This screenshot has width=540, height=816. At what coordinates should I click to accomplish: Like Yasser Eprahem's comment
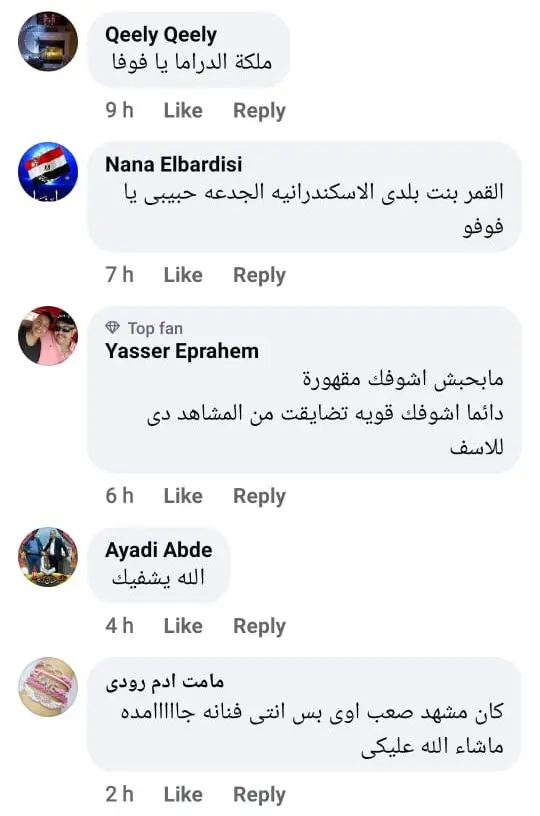[x=183, y=496]
